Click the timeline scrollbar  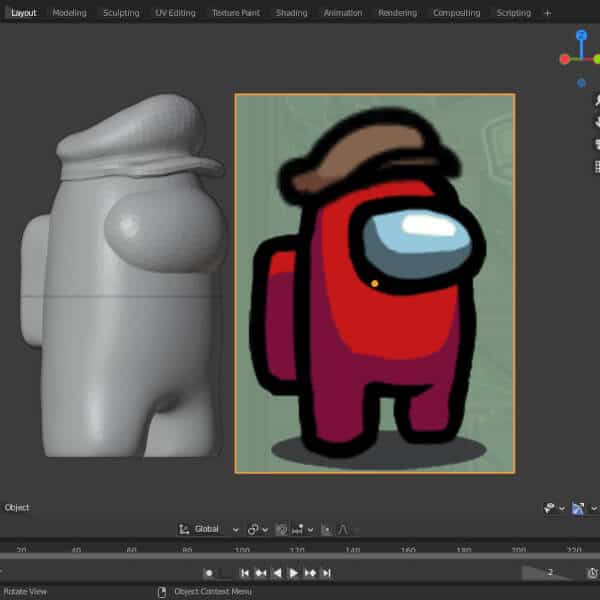[x=300, y=556]
